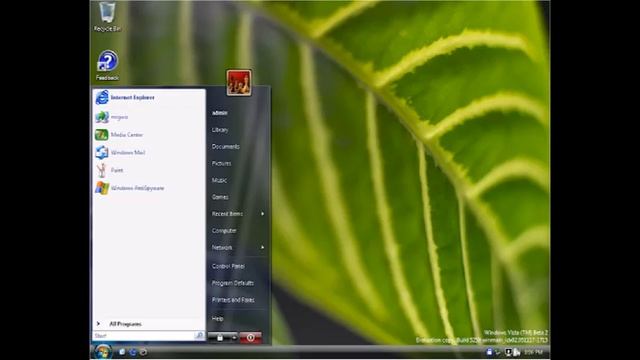This screenshot has height=360, width=640.
Task: Click the blue security icon in system tray
Action: (489, 351)
